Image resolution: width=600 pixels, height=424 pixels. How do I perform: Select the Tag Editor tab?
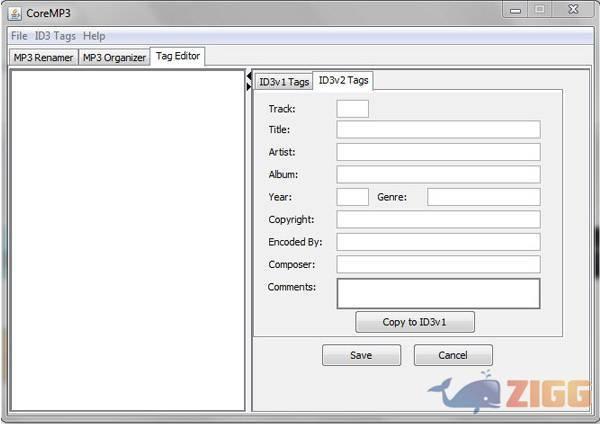click(178, 56)
